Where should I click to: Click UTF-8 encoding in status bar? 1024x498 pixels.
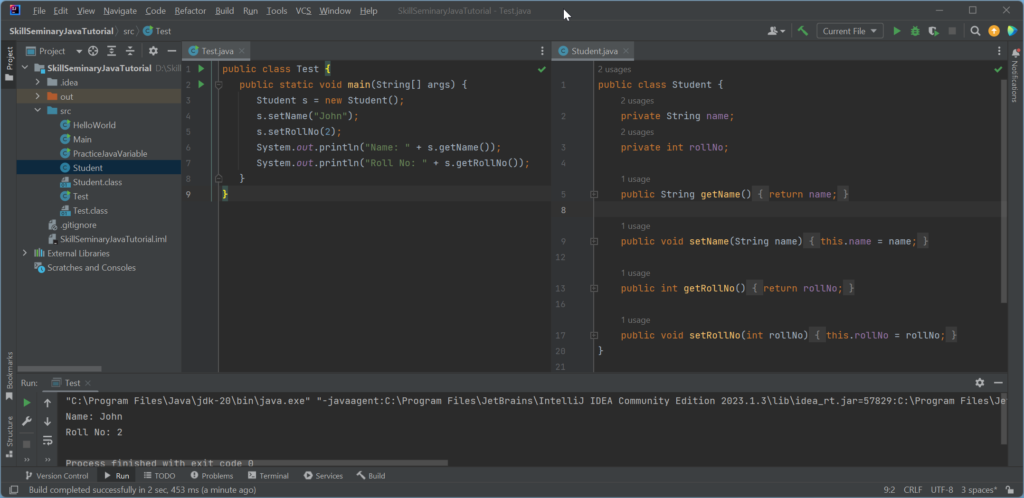(942, 490)
